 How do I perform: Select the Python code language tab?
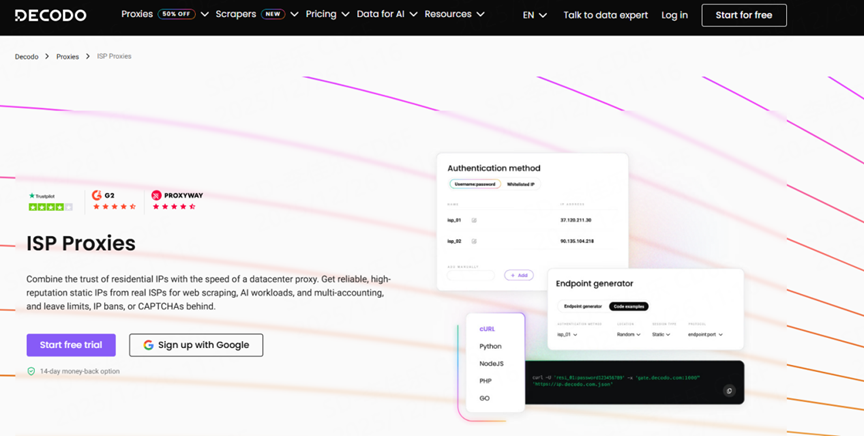(x=490, y=346)
